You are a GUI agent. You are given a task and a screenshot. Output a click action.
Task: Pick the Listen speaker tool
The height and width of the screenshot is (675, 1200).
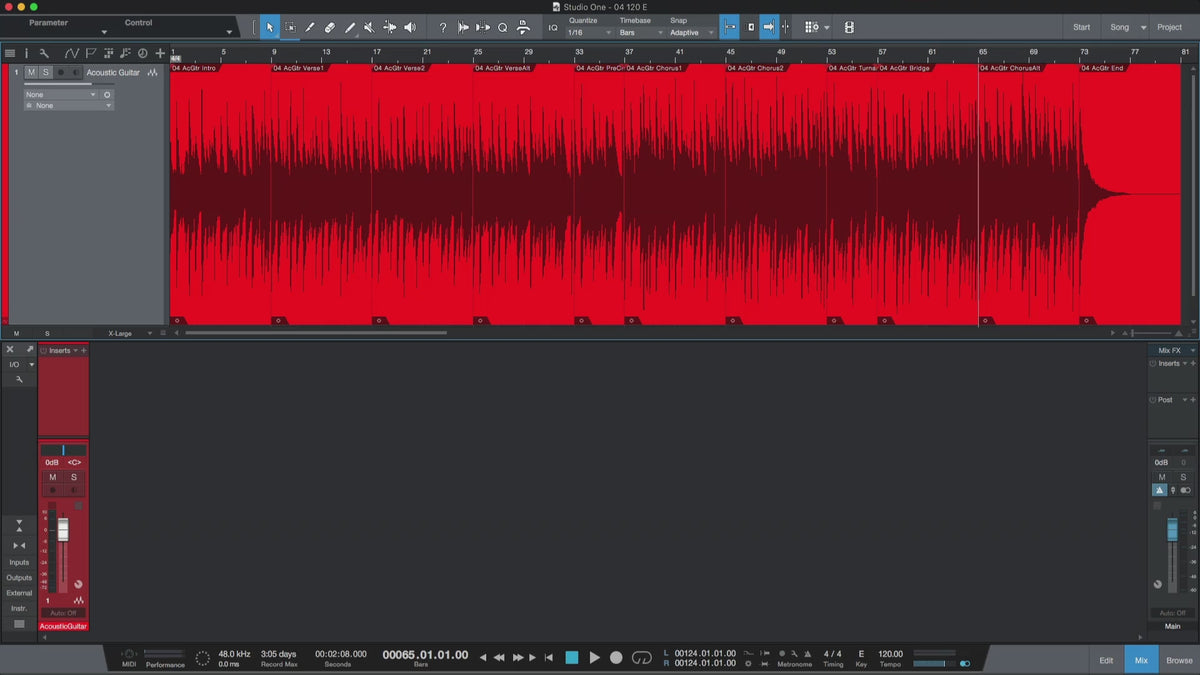click(x=410, y=27)
